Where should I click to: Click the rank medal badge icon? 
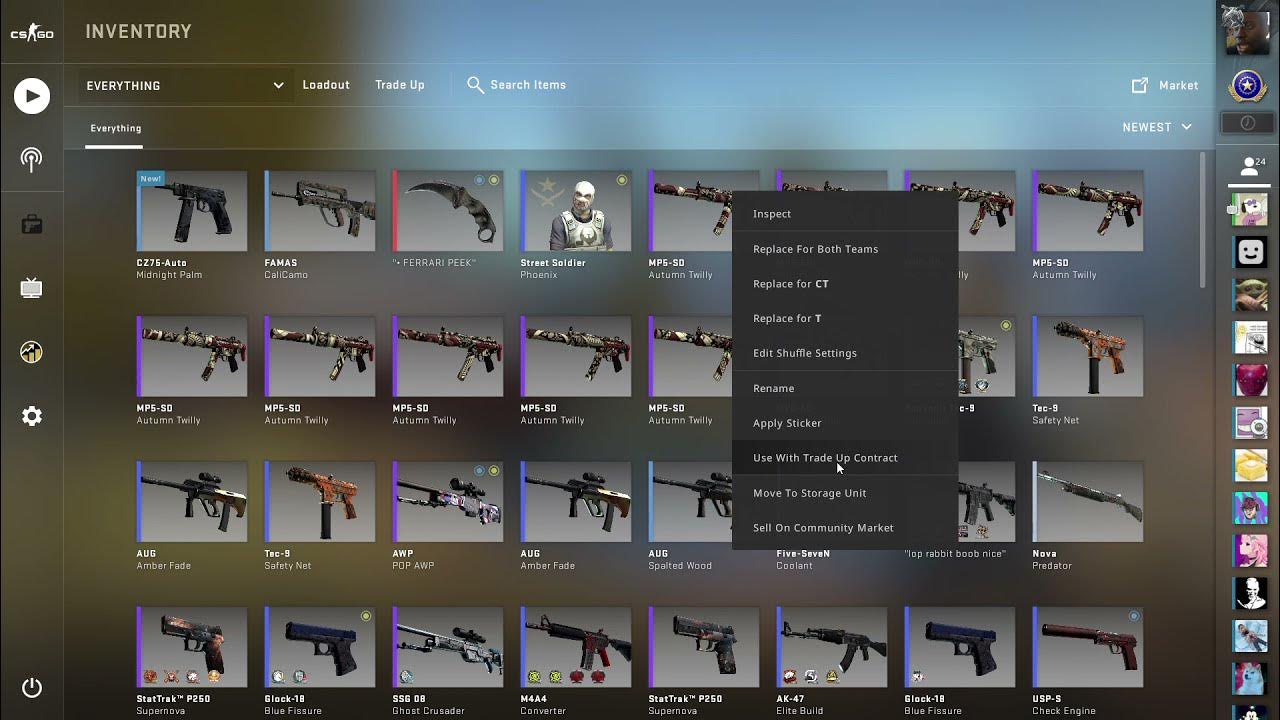(x=1248, y=86)
